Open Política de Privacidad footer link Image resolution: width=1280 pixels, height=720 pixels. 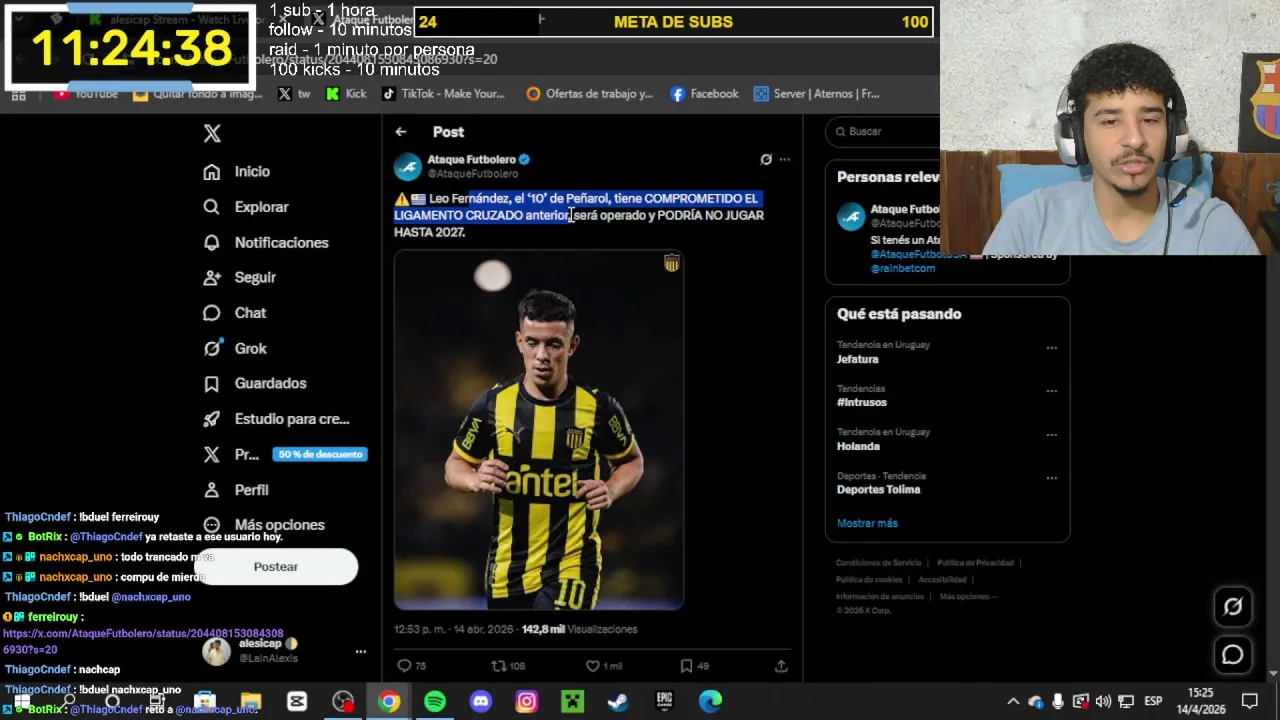click(975, 563)
